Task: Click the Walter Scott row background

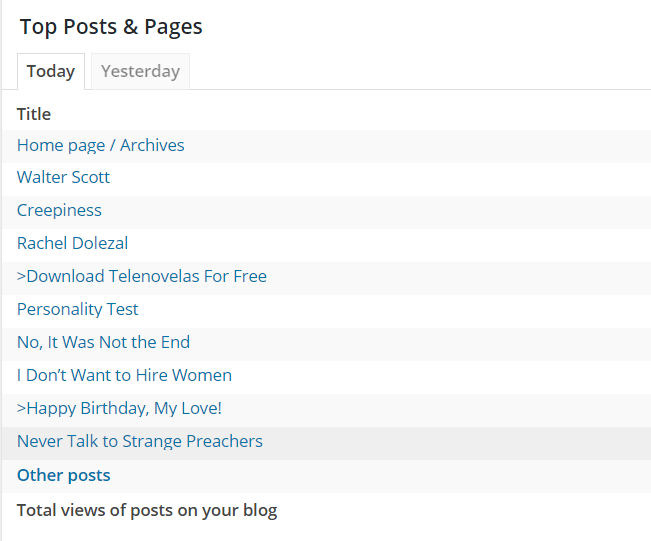Action: [x=400, y=177]
